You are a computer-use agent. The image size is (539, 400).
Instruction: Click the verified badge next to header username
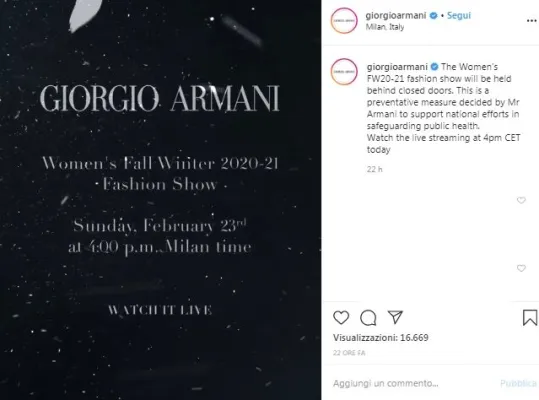pos(434,15)
